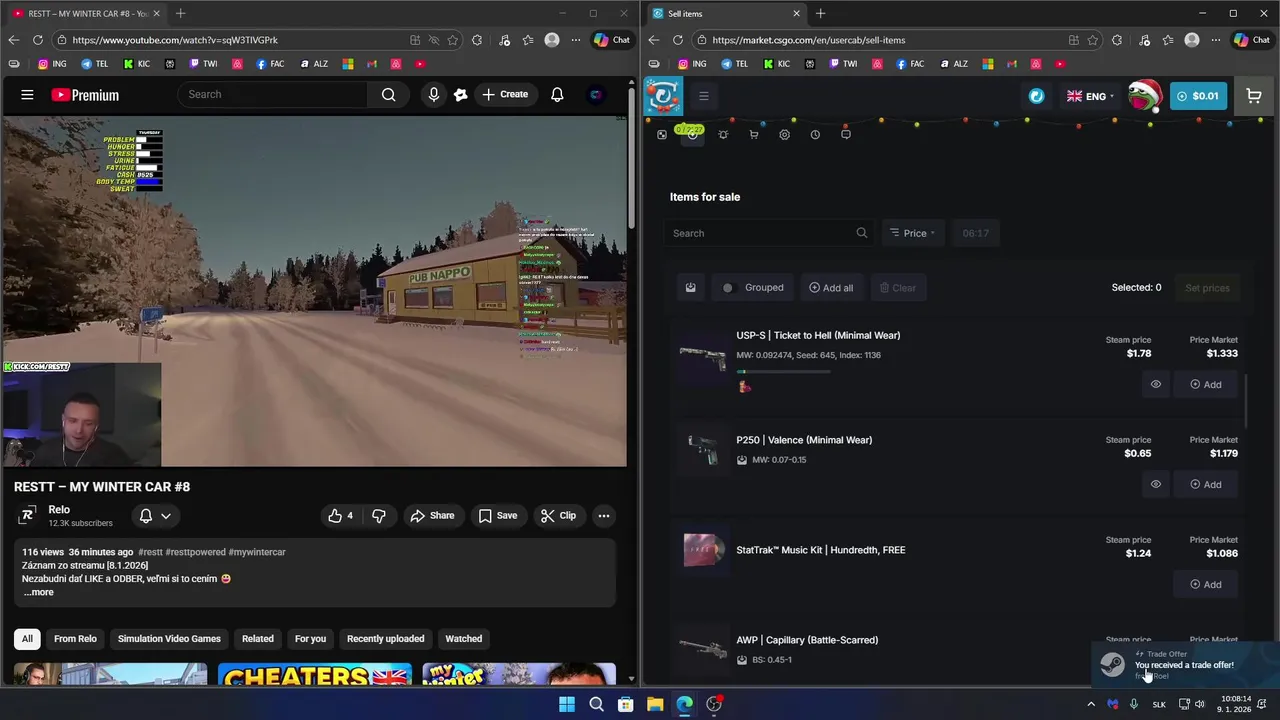
Task: Open the dice icon in market toolbar
Action: tap(662, 134)
